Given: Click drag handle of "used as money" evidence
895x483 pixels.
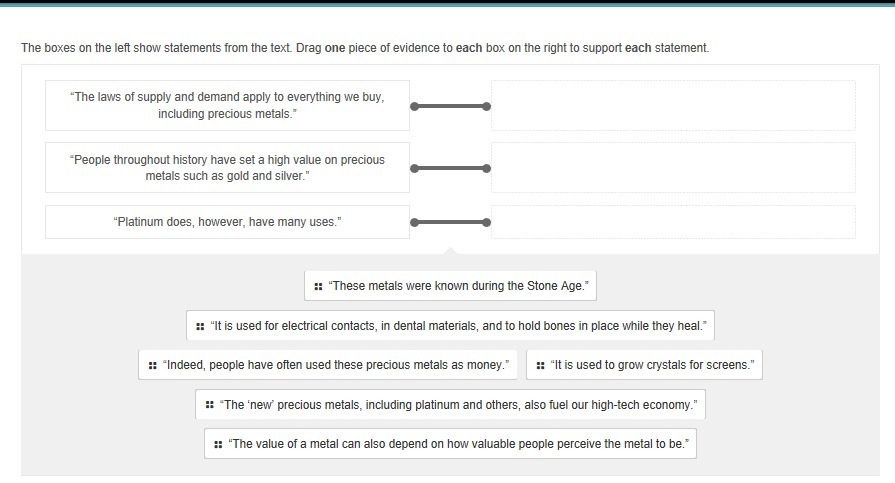Looking at the screenshot, I should [152, 365].
